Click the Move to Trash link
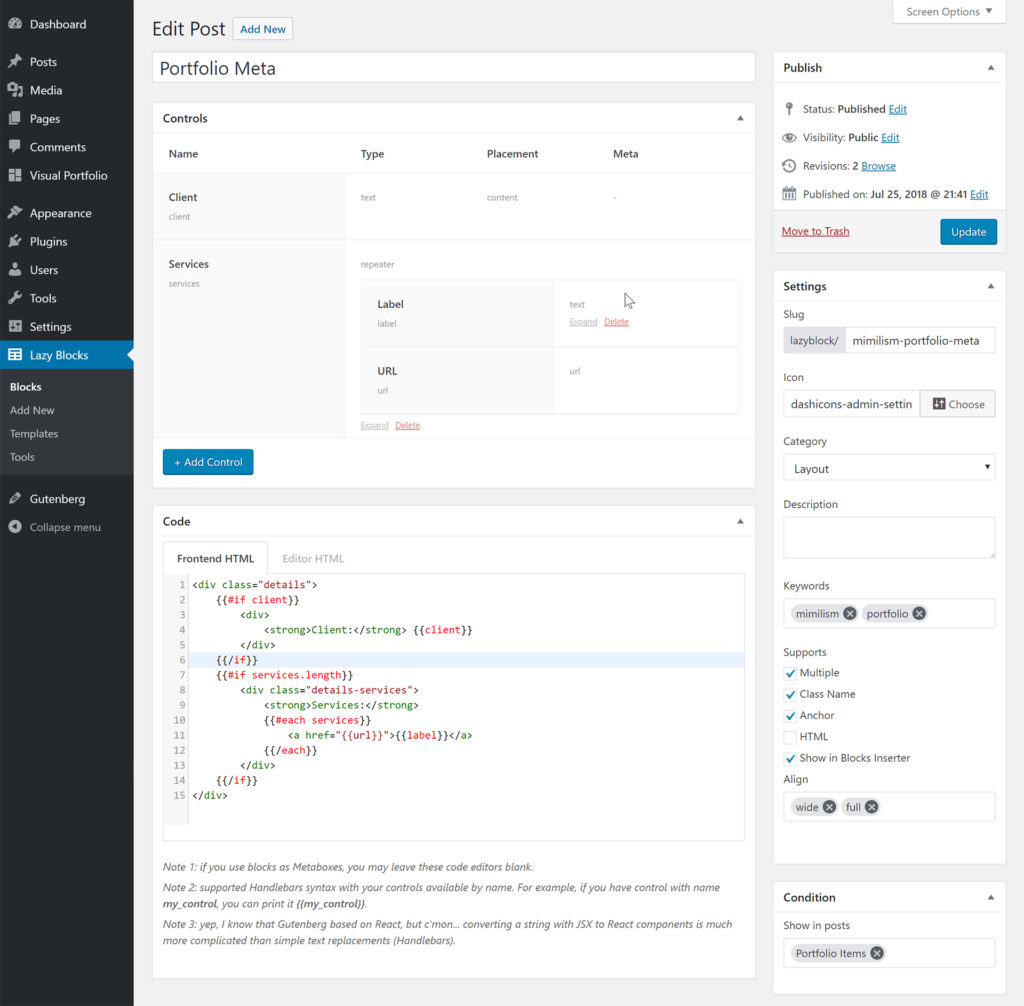 (815, 231)
